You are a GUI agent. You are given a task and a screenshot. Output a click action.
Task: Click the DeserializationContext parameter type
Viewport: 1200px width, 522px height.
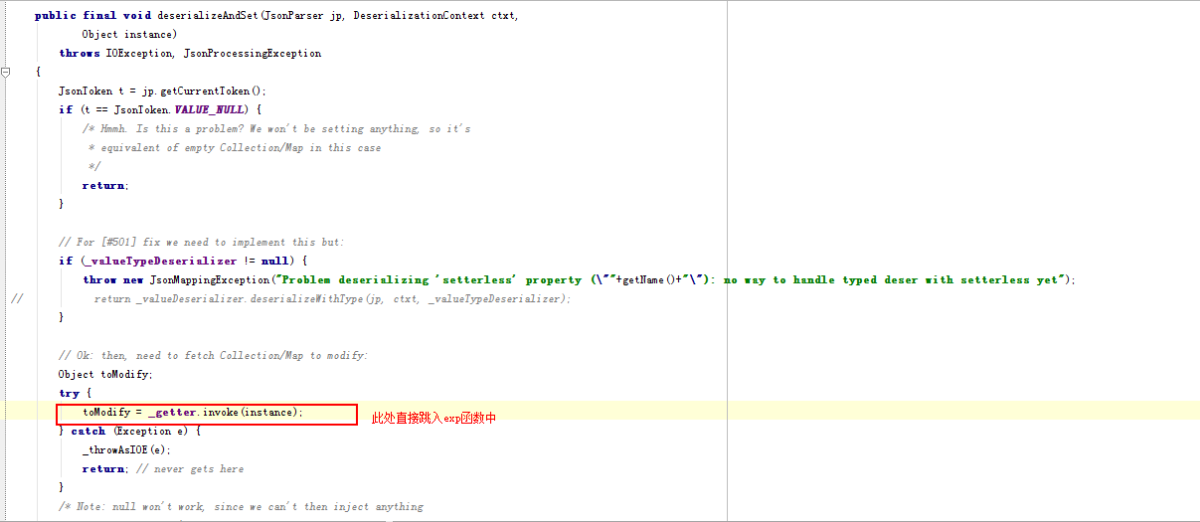pos(420,15)
